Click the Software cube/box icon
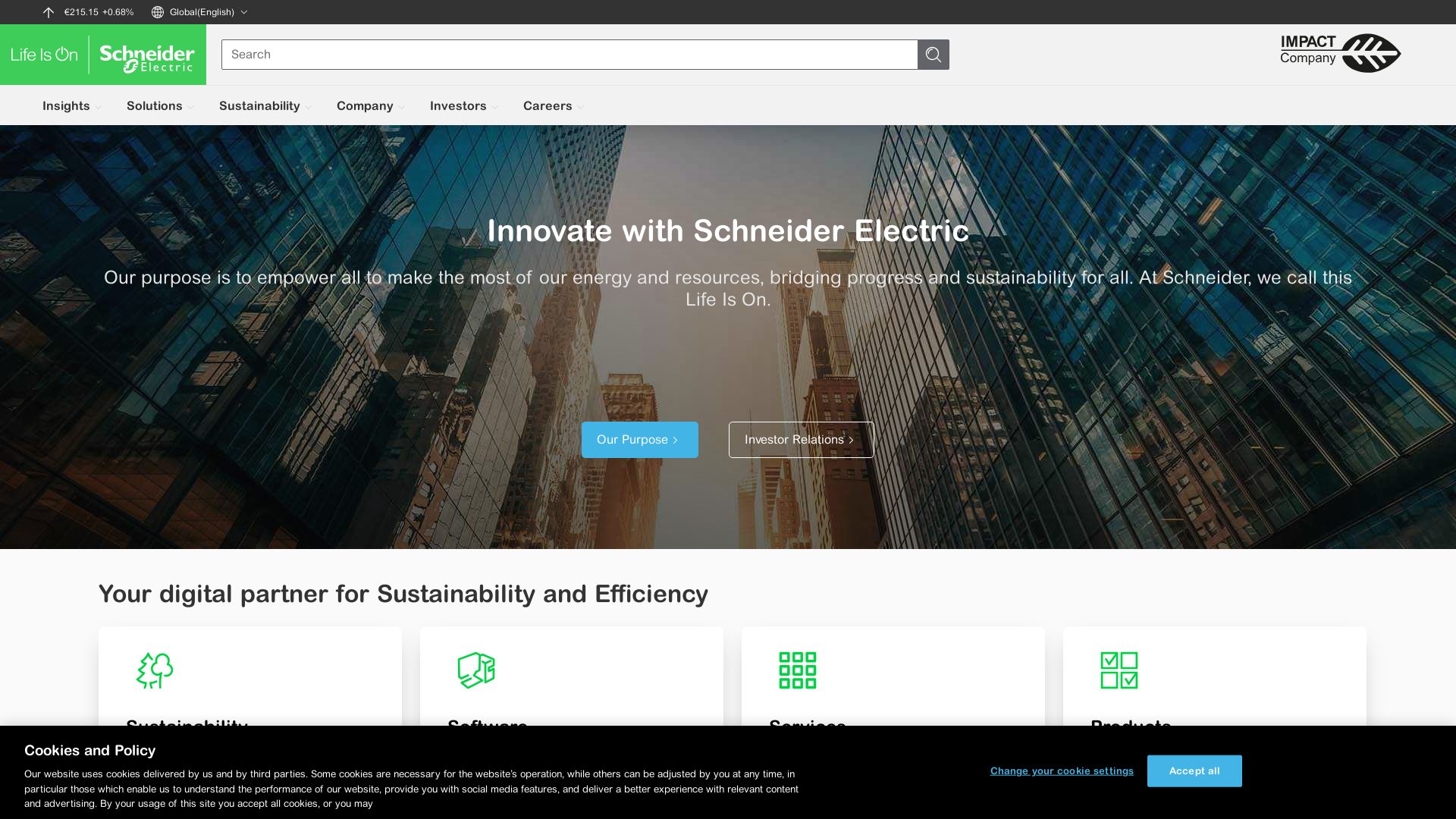Image resolution: width=1456 pixels, height=819 pixels. point(476,670)
